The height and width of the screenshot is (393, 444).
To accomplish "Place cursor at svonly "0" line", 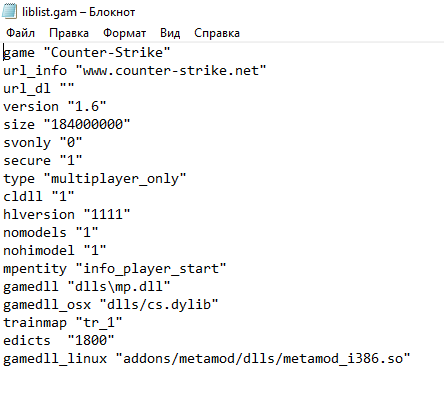I will (x=43, y=143).
